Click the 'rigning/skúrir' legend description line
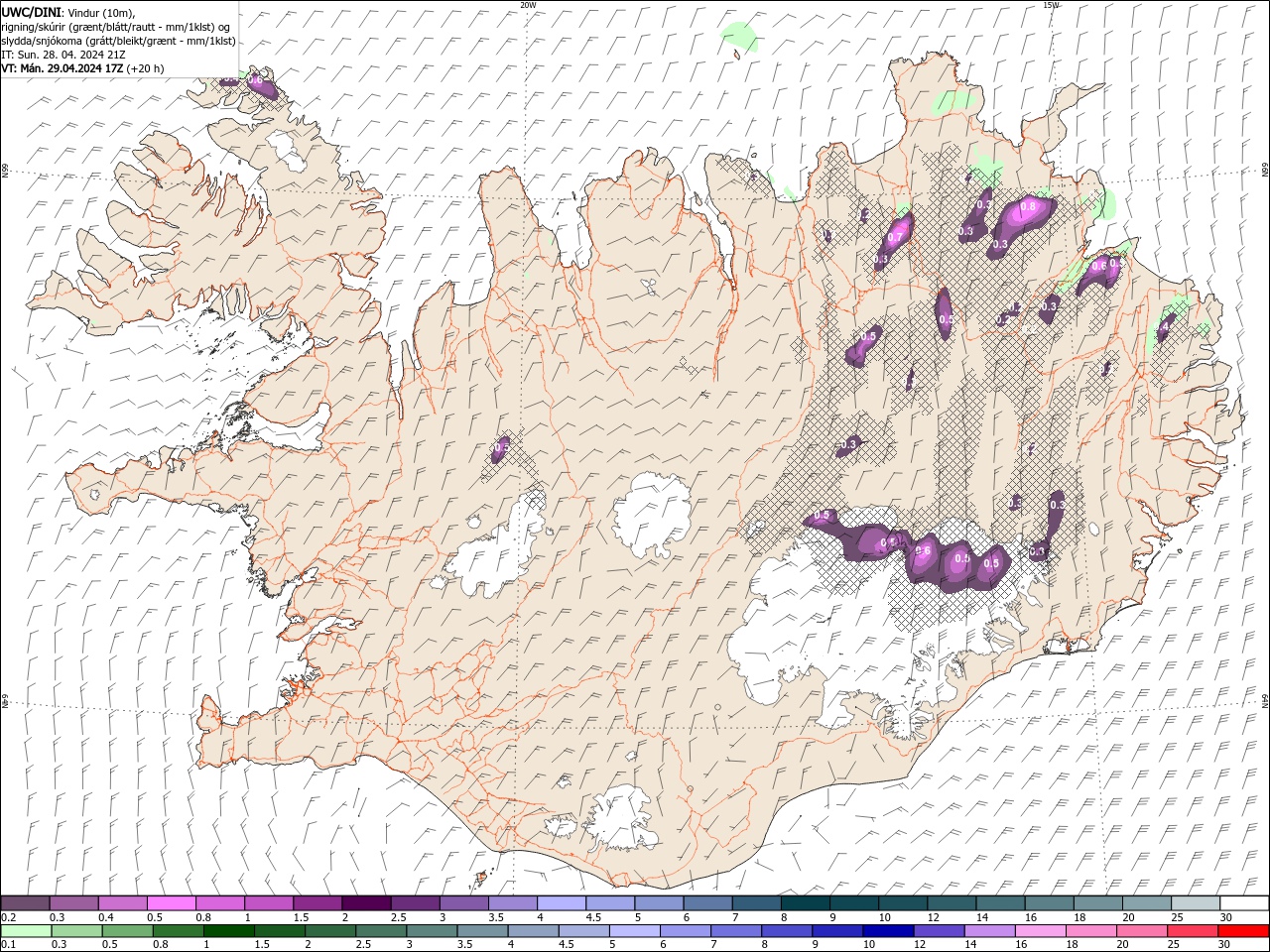The width and height of the screenshot is (1270, 952). pos(116,27)
